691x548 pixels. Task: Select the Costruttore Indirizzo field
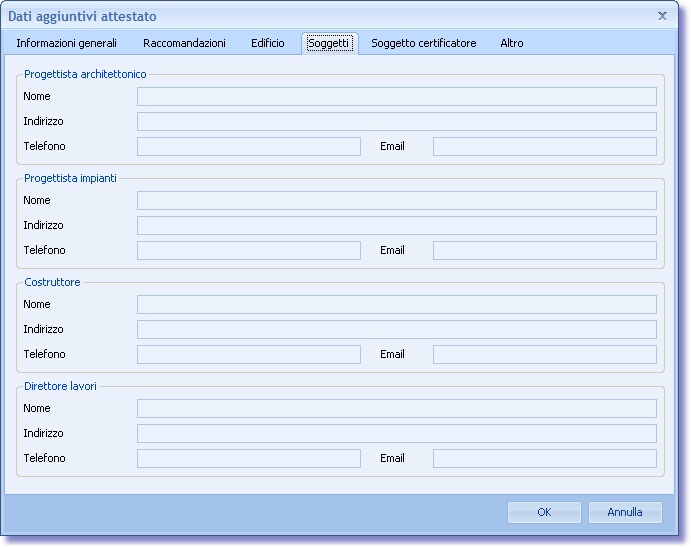click(397, 330)
